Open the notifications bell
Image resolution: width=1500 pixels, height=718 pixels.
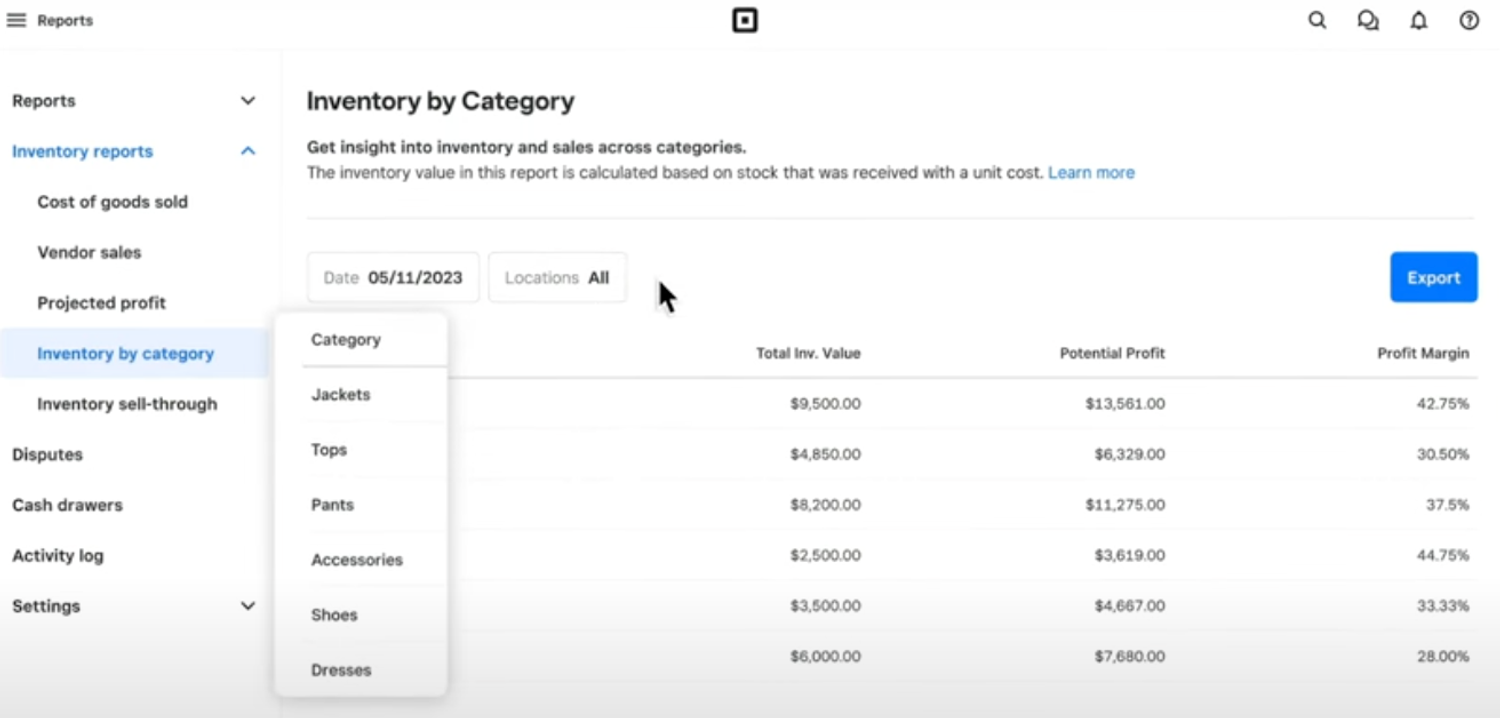coord(1418,20)
